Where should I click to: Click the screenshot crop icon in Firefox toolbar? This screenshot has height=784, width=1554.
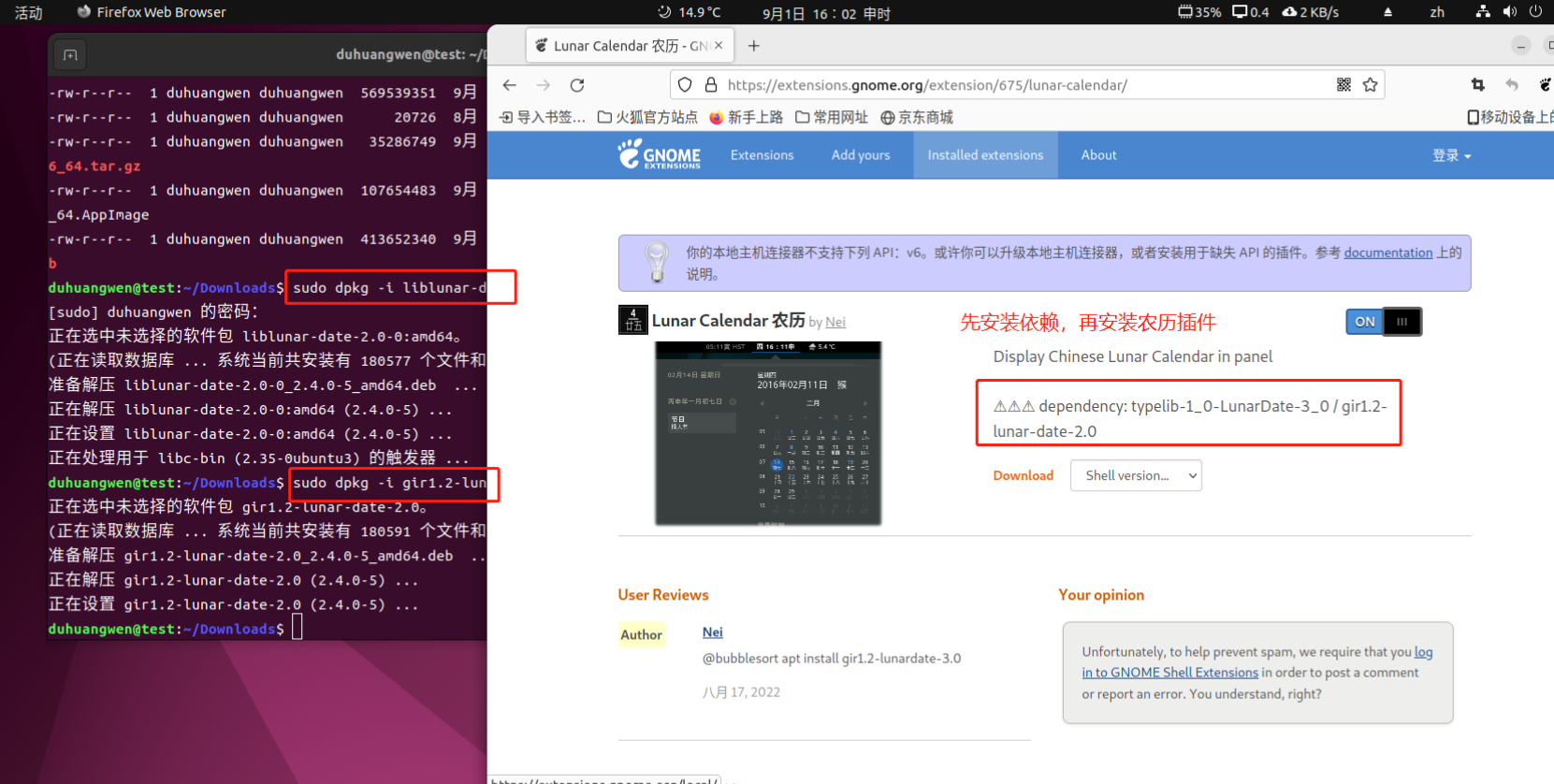1478,85
